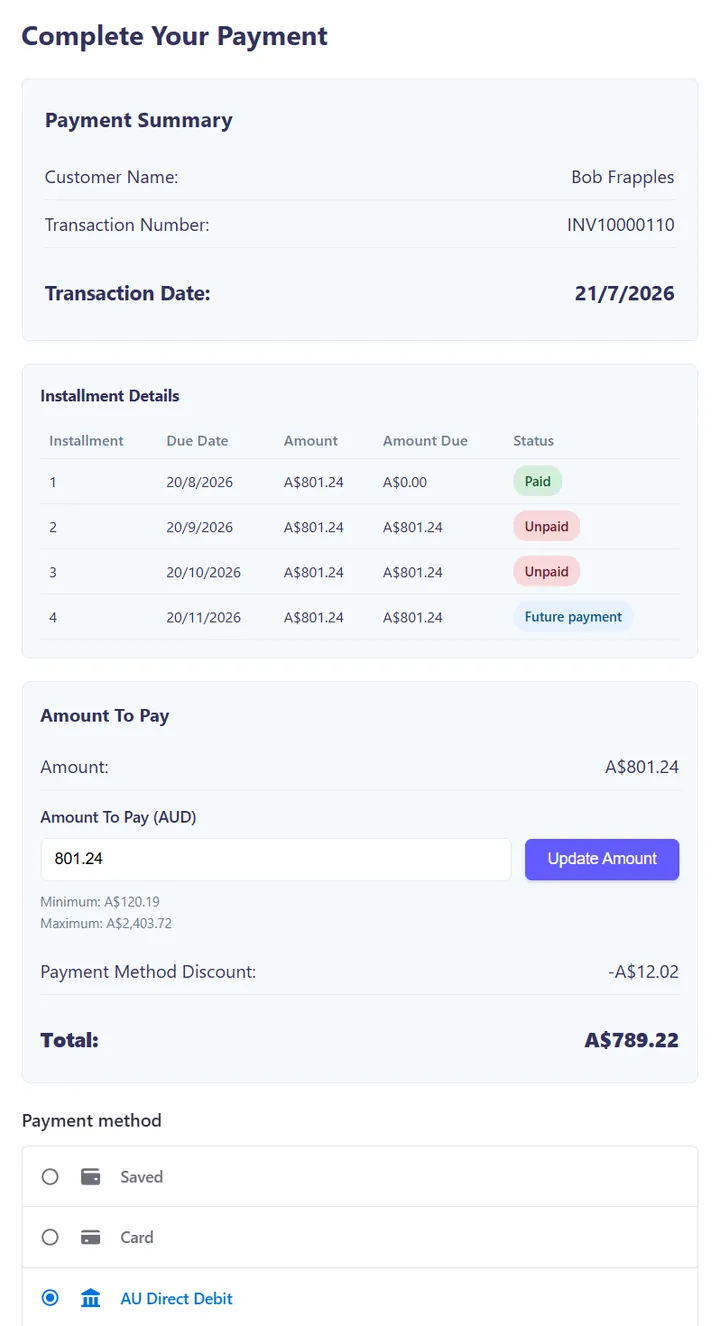Click the Unpaid badge for 20/9/2026 installment
Image resolution: width=720 pixels, height=1326 pixels.
546,526
